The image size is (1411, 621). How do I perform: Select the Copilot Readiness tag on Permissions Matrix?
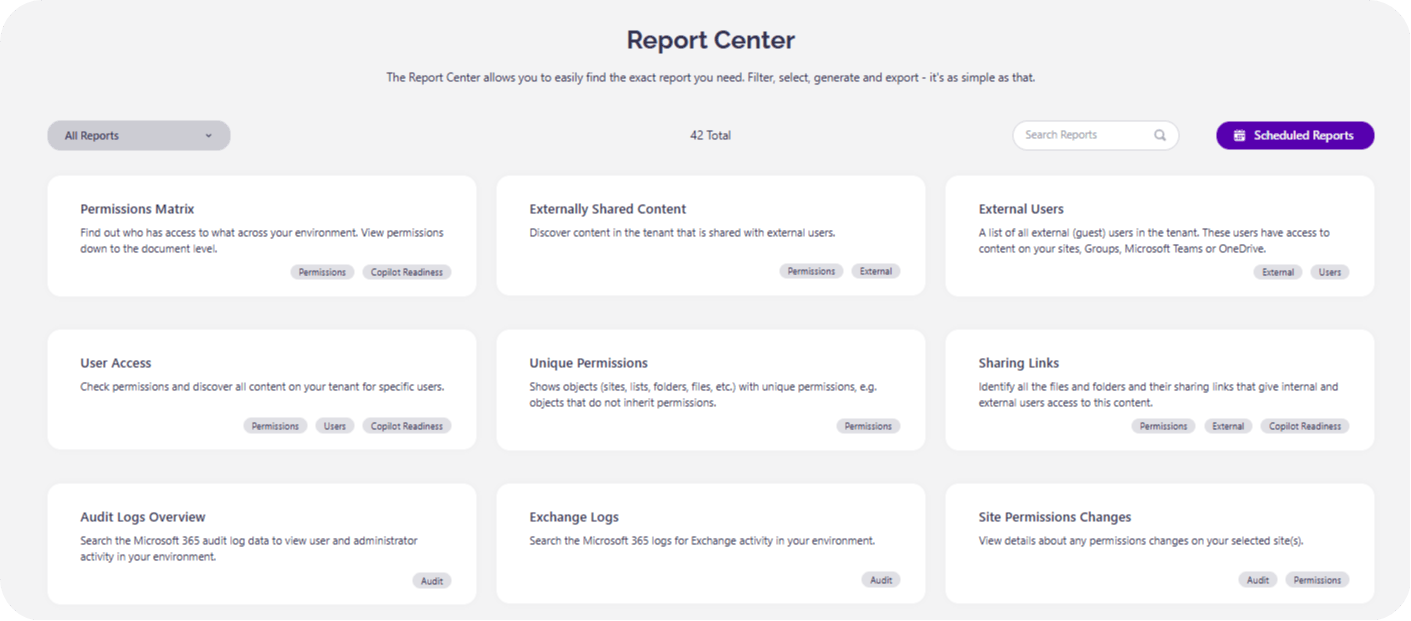tap(406, 271)
